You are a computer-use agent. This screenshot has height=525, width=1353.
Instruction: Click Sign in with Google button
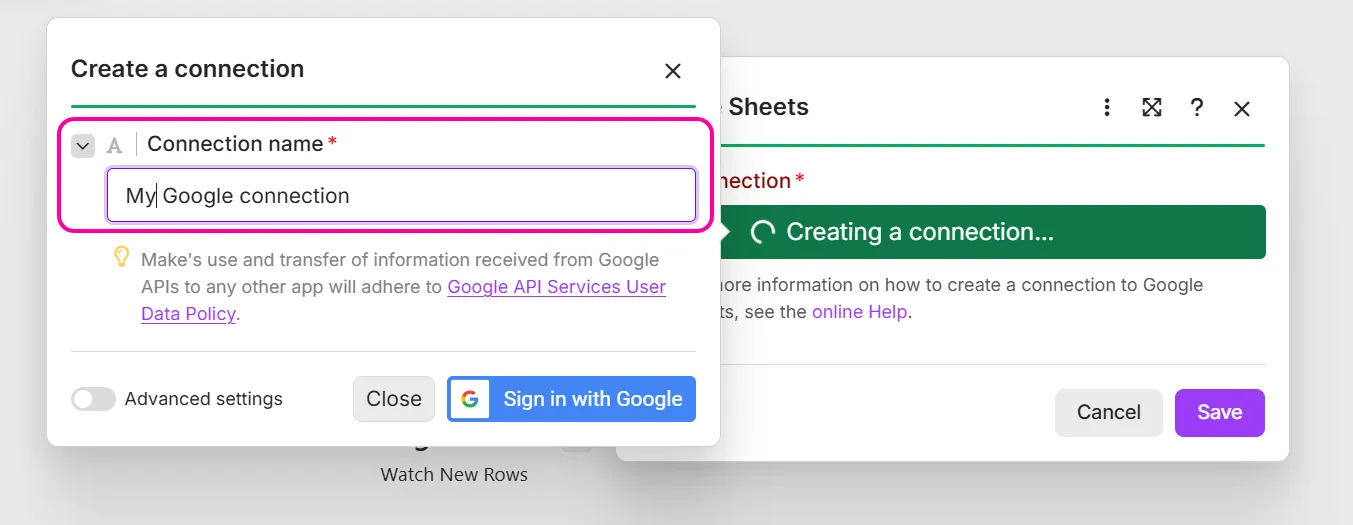click(571, 399)
